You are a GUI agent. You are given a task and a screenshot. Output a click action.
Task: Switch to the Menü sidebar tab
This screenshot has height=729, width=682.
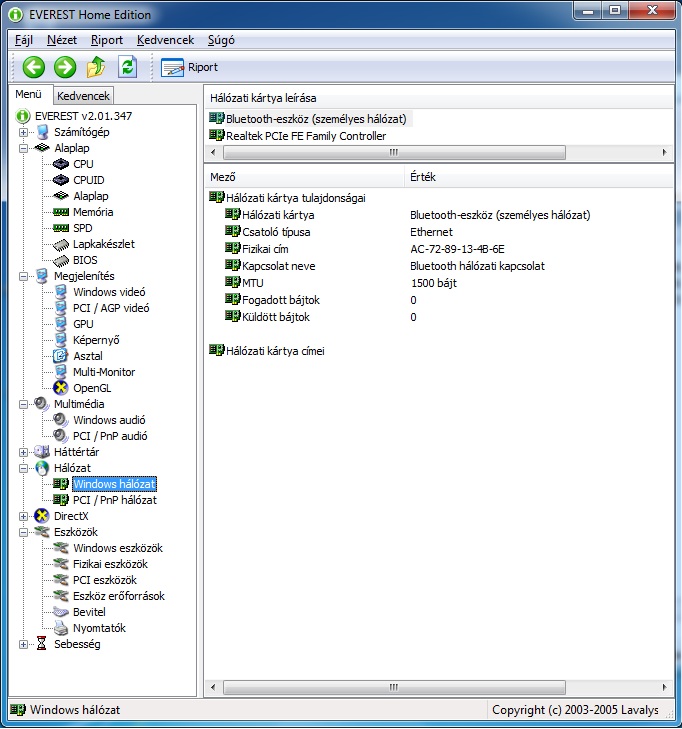29,94
